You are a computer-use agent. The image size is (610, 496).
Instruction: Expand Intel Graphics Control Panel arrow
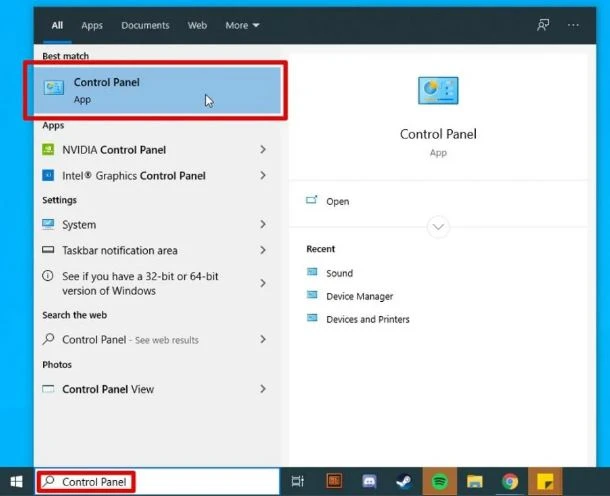tap(263, 175)
